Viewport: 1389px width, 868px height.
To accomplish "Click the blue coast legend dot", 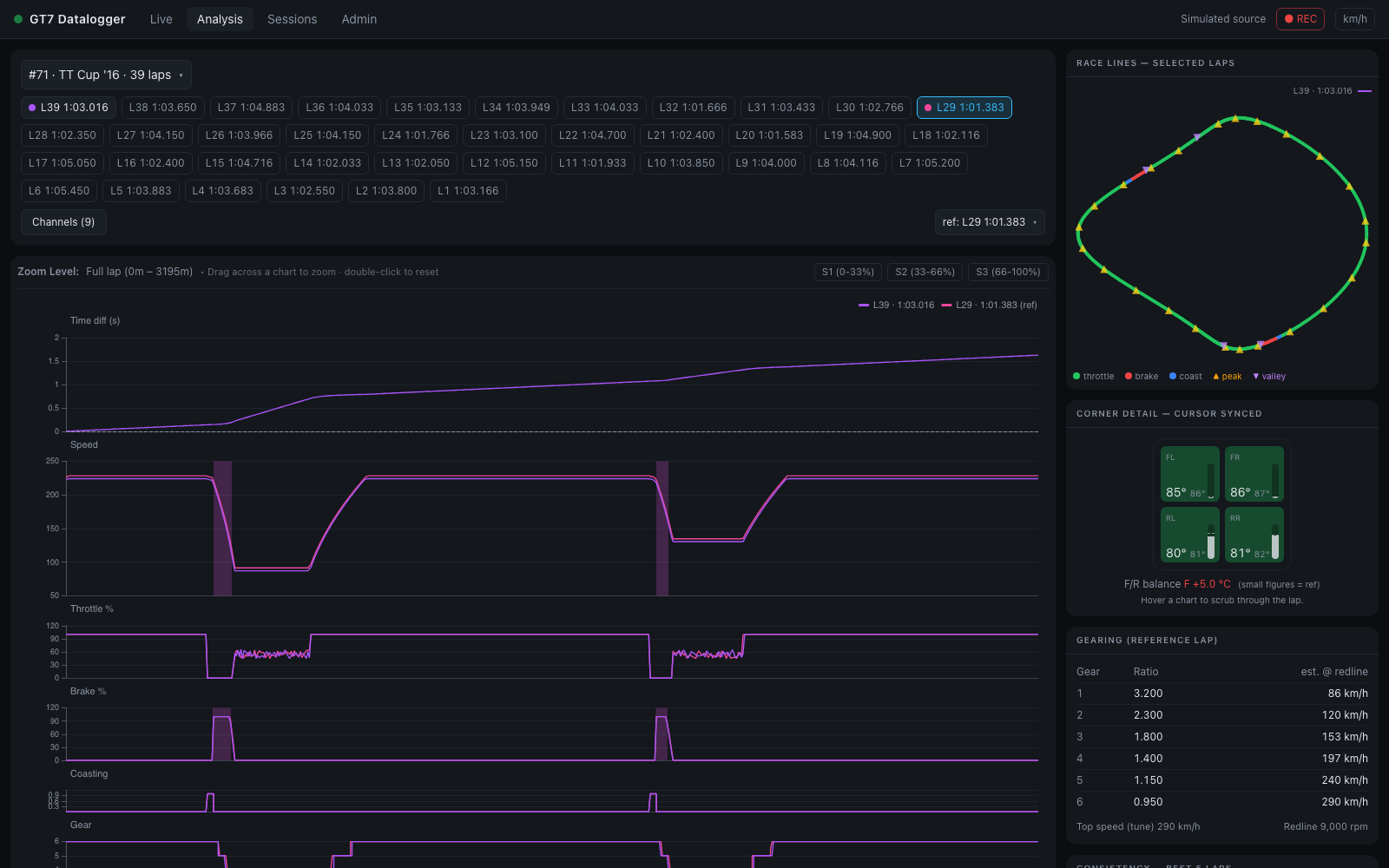I will click(x=1173, y=377).
